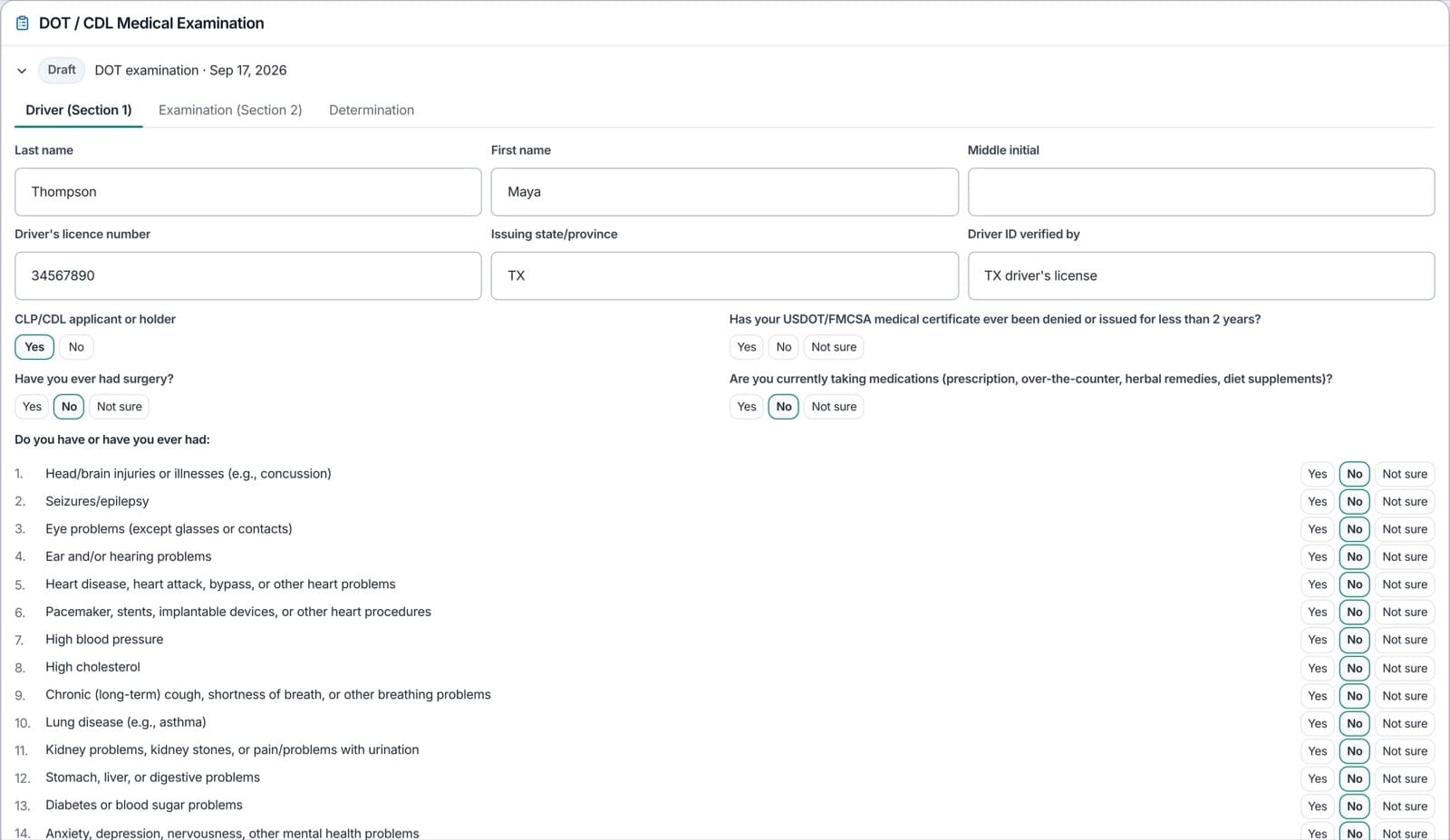Choose Yes for medical certificate denied question
1450x840 pixels.
[x=747, y=347]
